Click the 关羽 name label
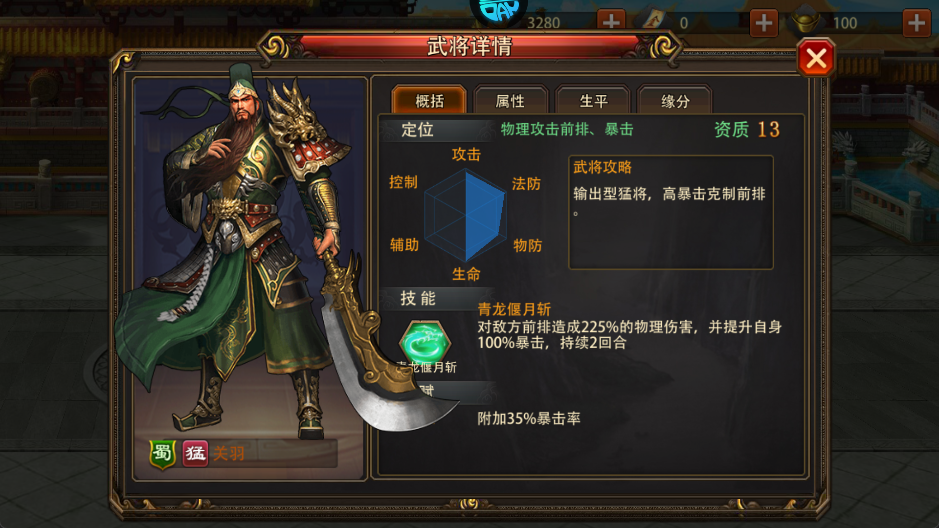 [228, 454]
